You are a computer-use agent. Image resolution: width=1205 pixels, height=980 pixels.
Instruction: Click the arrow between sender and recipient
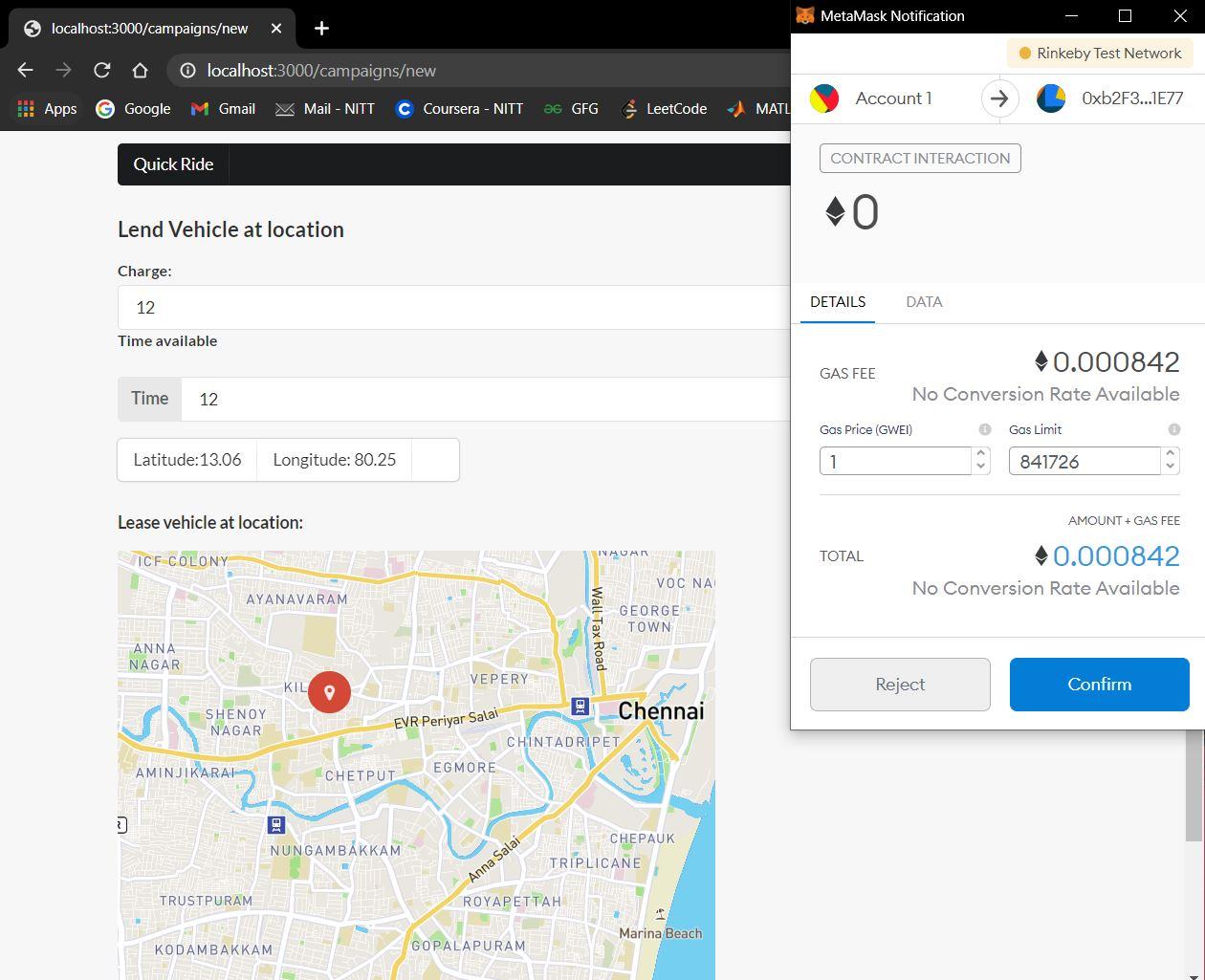[999, 98]
